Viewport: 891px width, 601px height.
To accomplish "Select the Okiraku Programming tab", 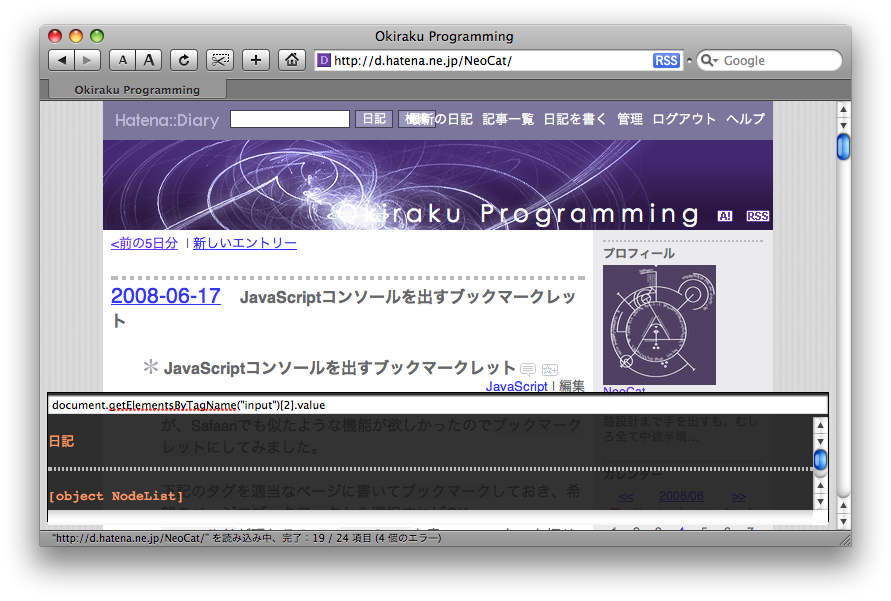I will 137,88.
